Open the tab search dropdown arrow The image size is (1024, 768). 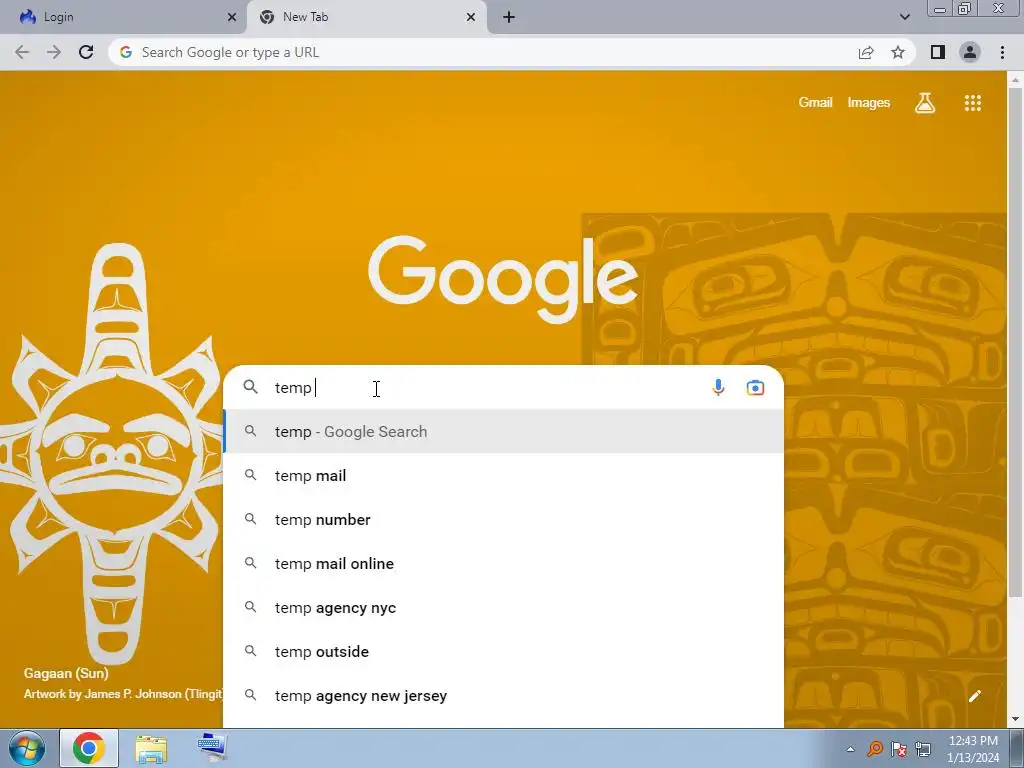click(x=904, y=17)
